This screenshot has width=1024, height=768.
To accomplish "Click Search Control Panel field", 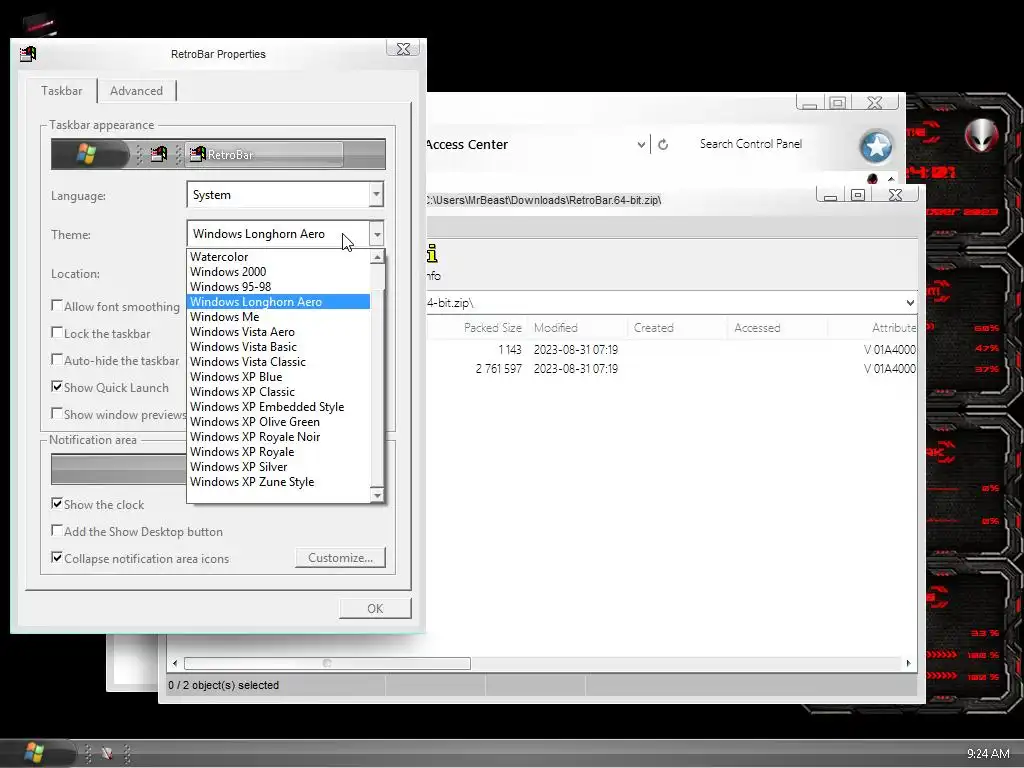I will [x=751, y=144].
